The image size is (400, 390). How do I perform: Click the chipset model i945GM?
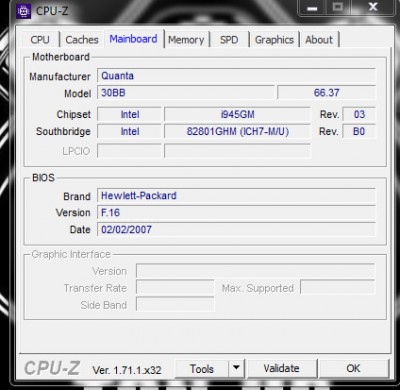click(x=237, y=114)
